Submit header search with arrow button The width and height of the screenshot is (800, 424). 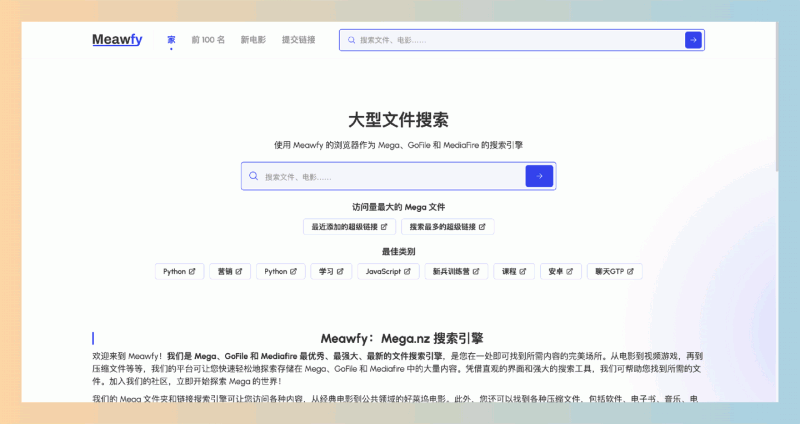693,40
